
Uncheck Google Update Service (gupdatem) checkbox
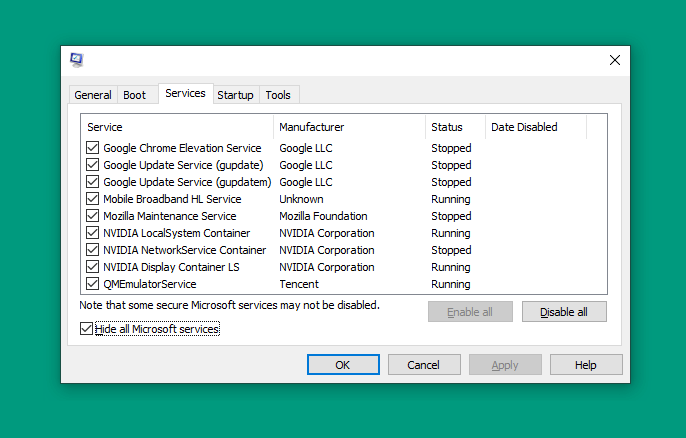point(92,182)
